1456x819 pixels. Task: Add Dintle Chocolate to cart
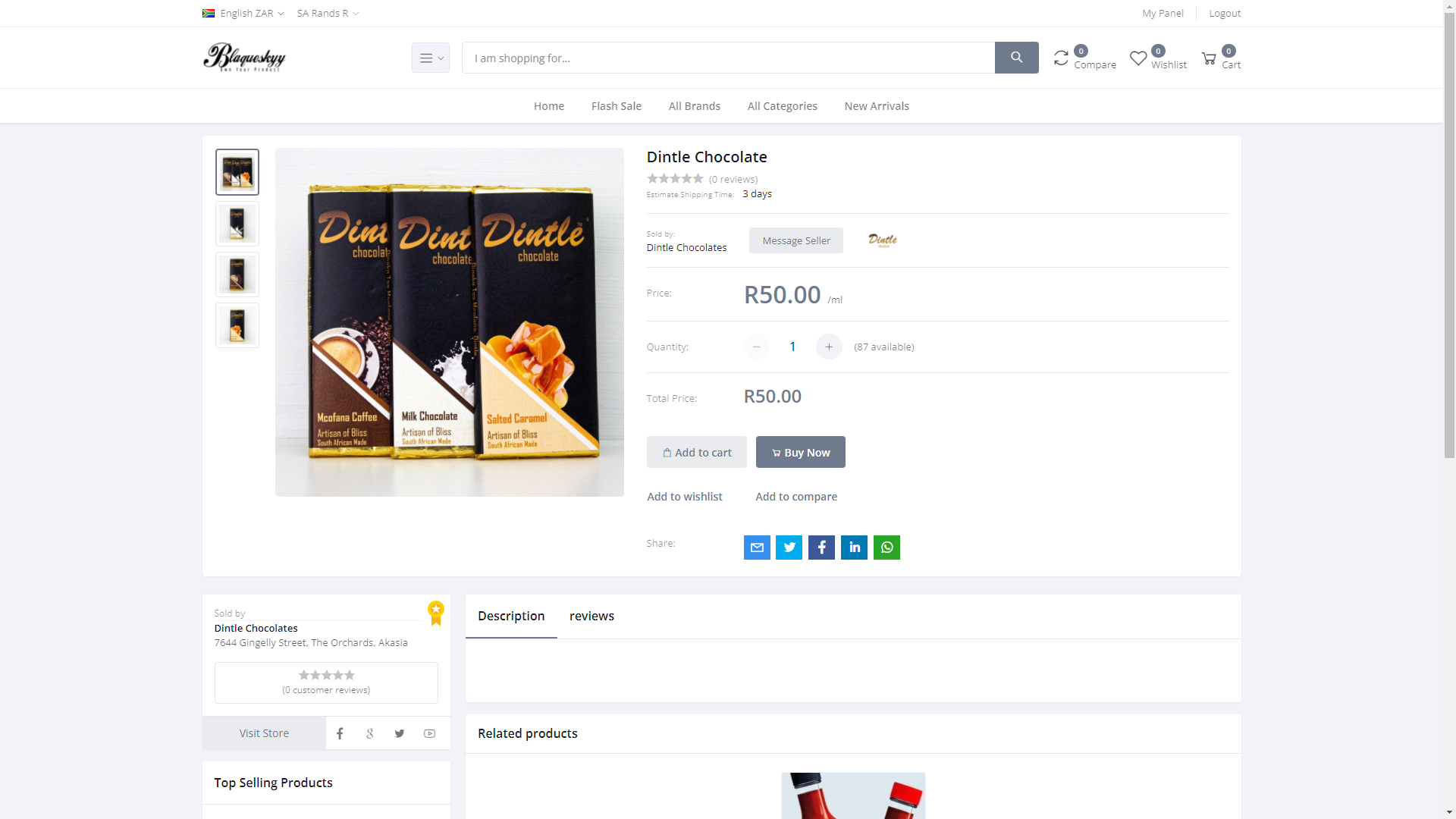tap(697, 452)
